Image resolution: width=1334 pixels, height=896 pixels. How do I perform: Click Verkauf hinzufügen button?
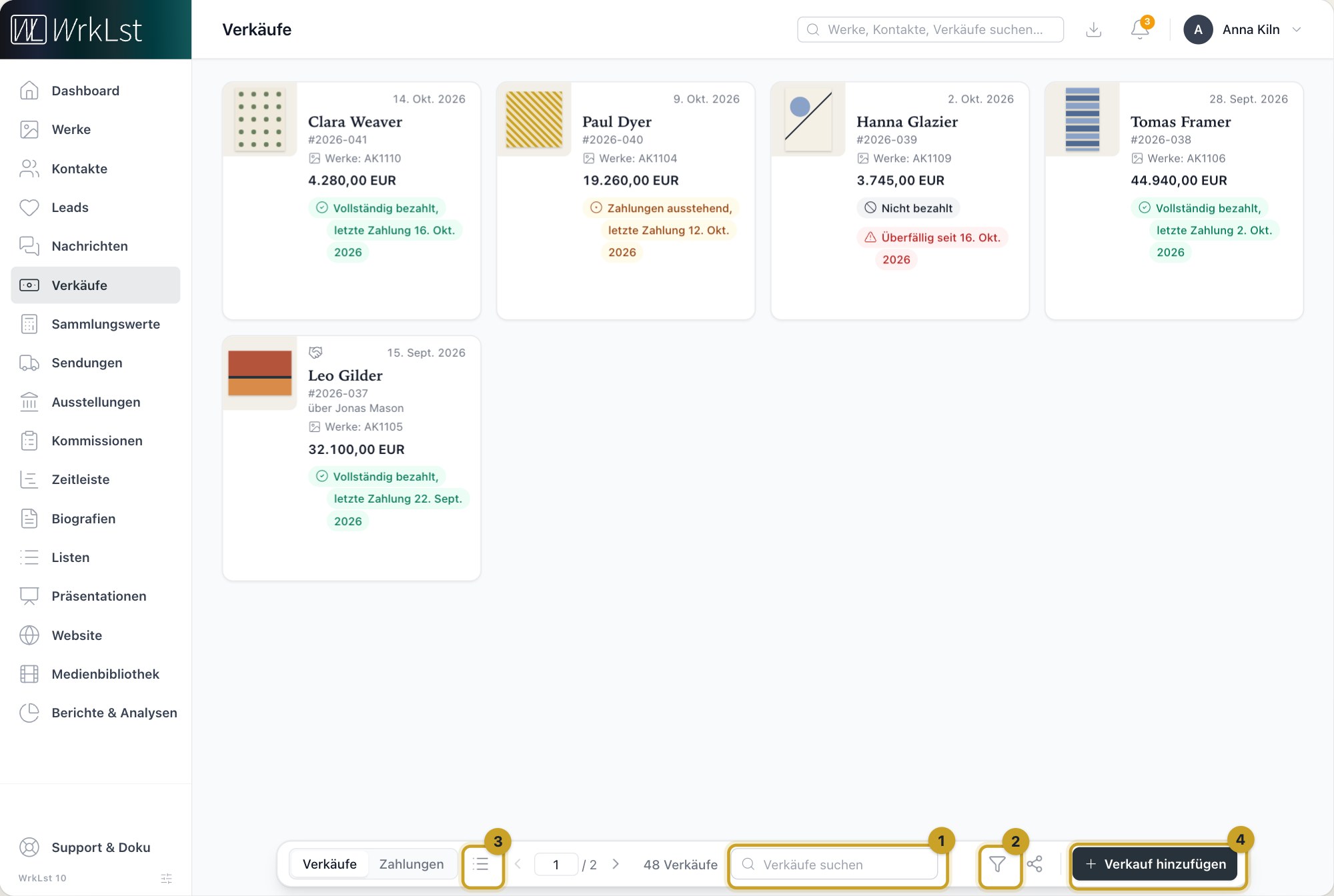point(1156,864)
